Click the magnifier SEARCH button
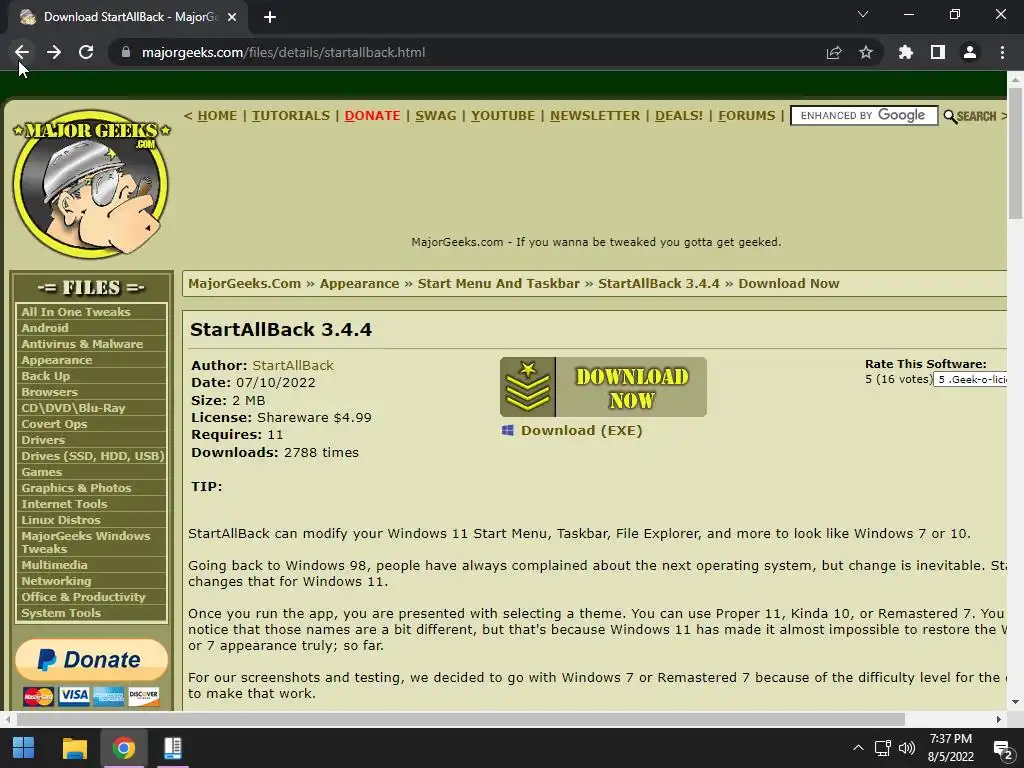 pos(970,116)
